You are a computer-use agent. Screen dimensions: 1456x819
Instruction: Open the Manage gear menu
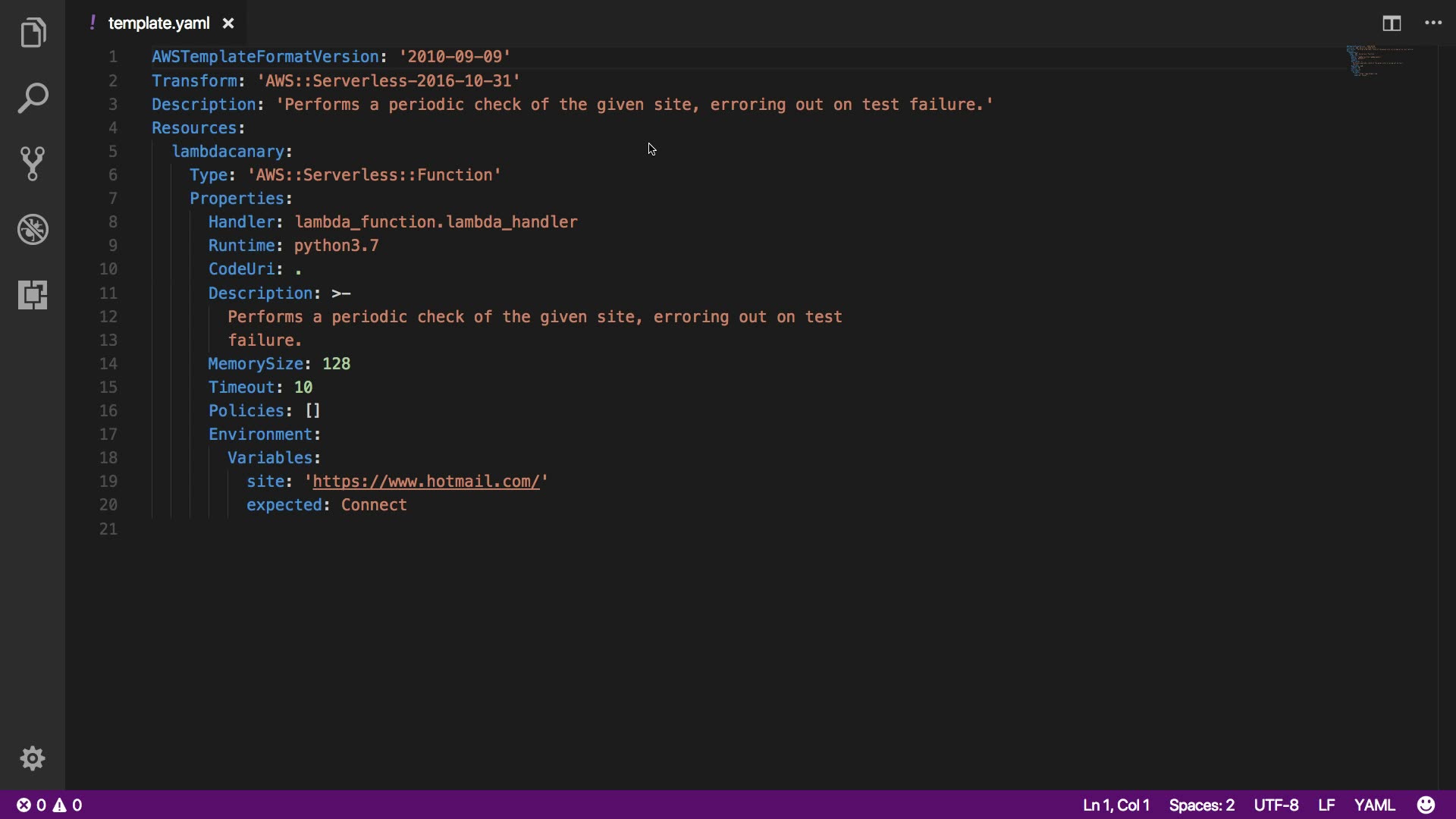click(x=33, y=758)
